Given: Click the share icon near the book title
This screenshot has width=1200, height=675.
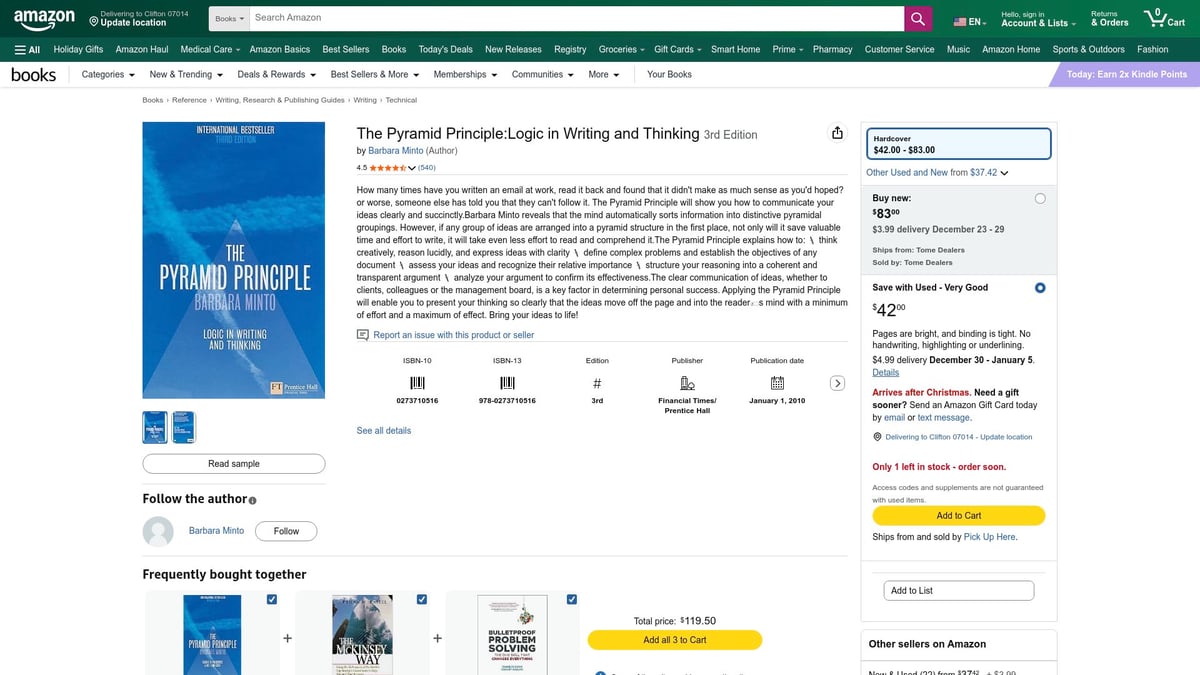Looking at the screenshot, I should tap(837, 132).
